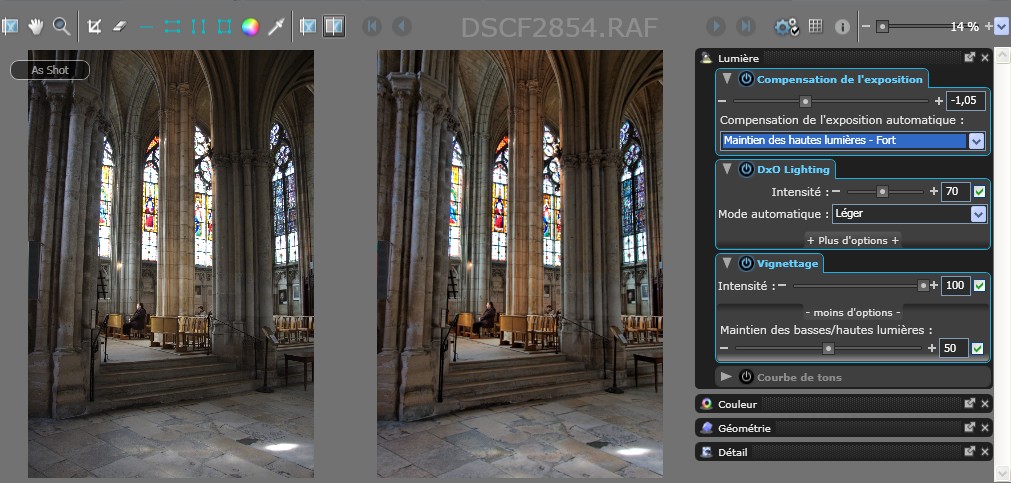
Task: Toggle DxO Lighting power button
Action: [746, 170]
